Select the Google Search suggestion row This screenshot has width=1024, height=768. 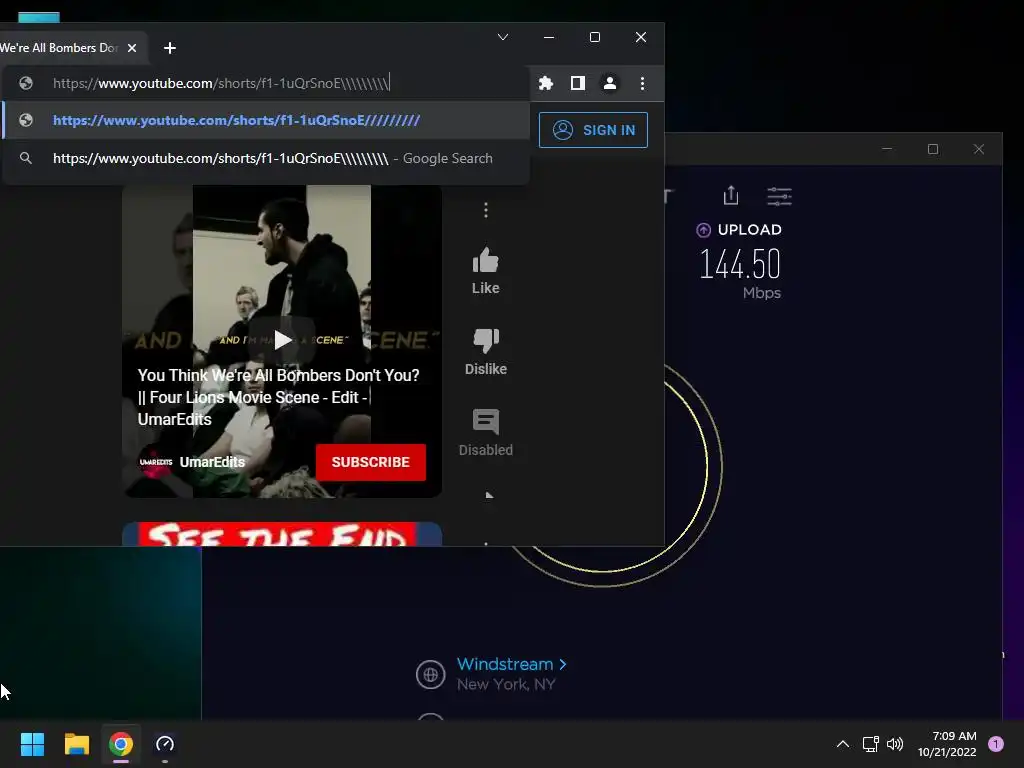(266, 158)
